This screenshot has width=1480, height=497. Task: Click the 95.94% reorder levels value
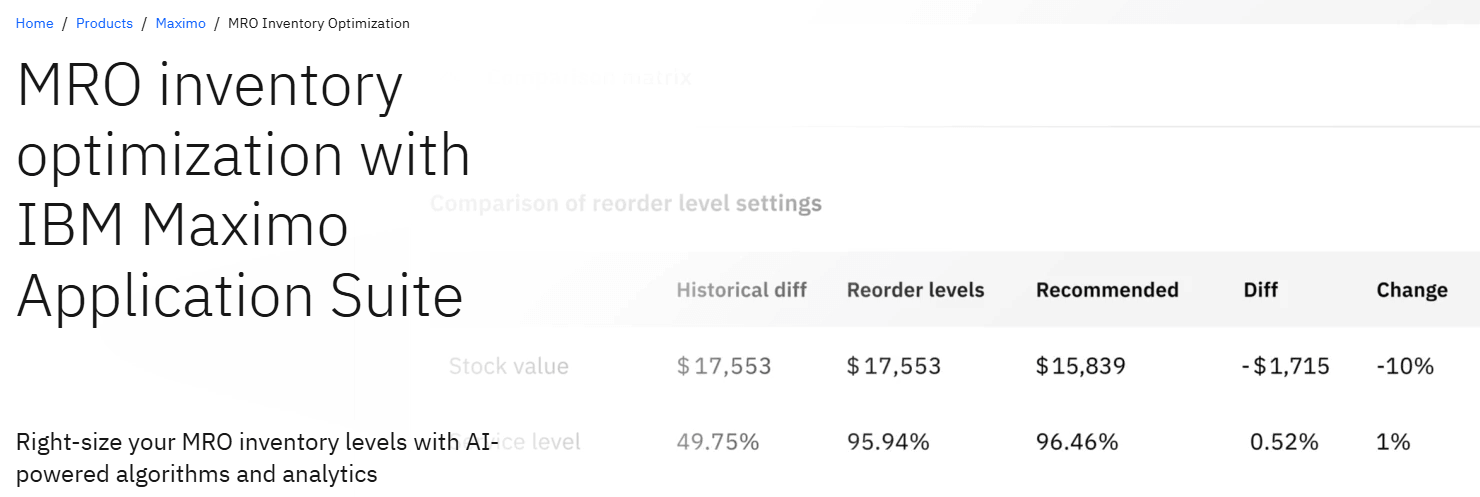(888, 441)
